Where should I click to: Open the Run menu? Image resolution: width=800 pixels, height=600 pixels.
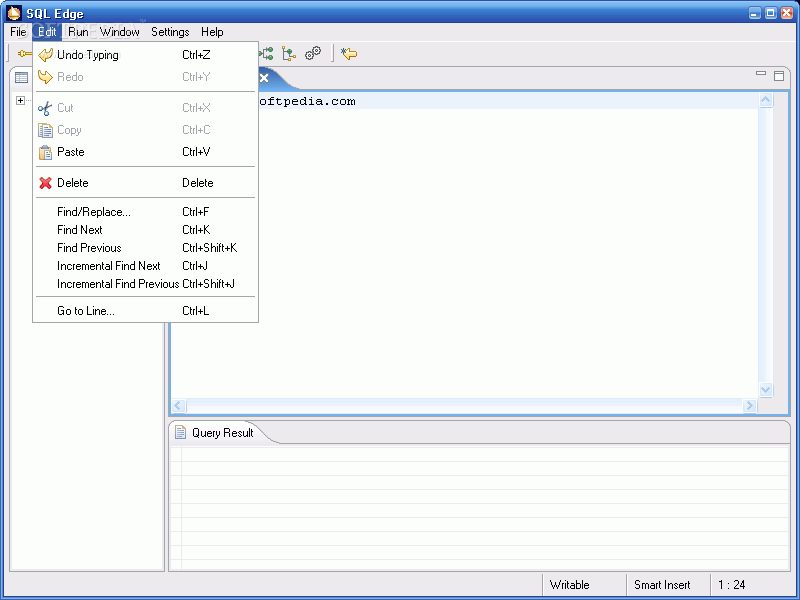78,32
